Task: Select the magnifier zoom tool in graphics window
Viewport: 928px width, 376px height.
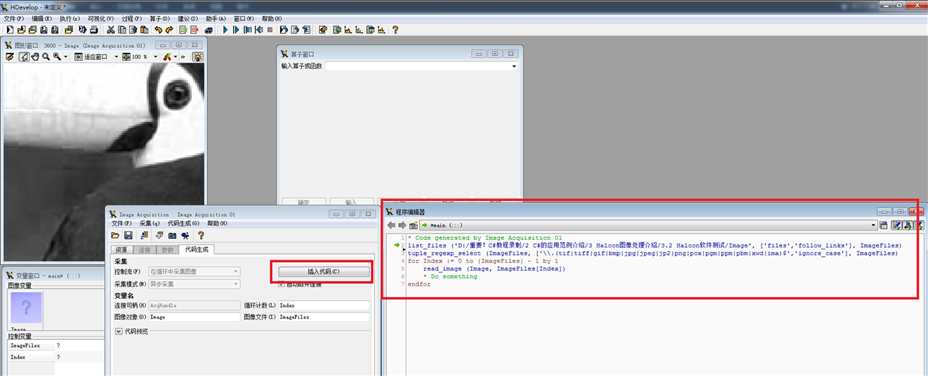Action: 46,57
